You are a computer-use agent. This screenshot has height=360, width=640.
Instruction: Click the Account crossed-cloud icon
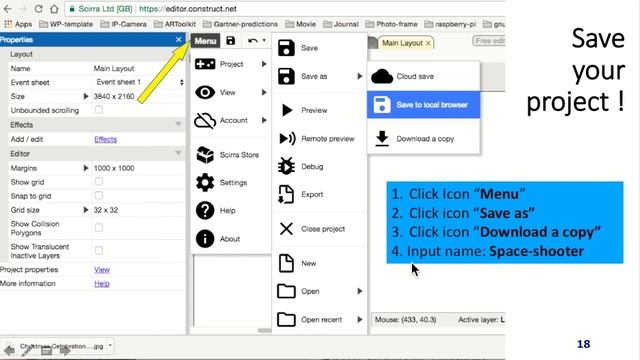coord(205,120)
